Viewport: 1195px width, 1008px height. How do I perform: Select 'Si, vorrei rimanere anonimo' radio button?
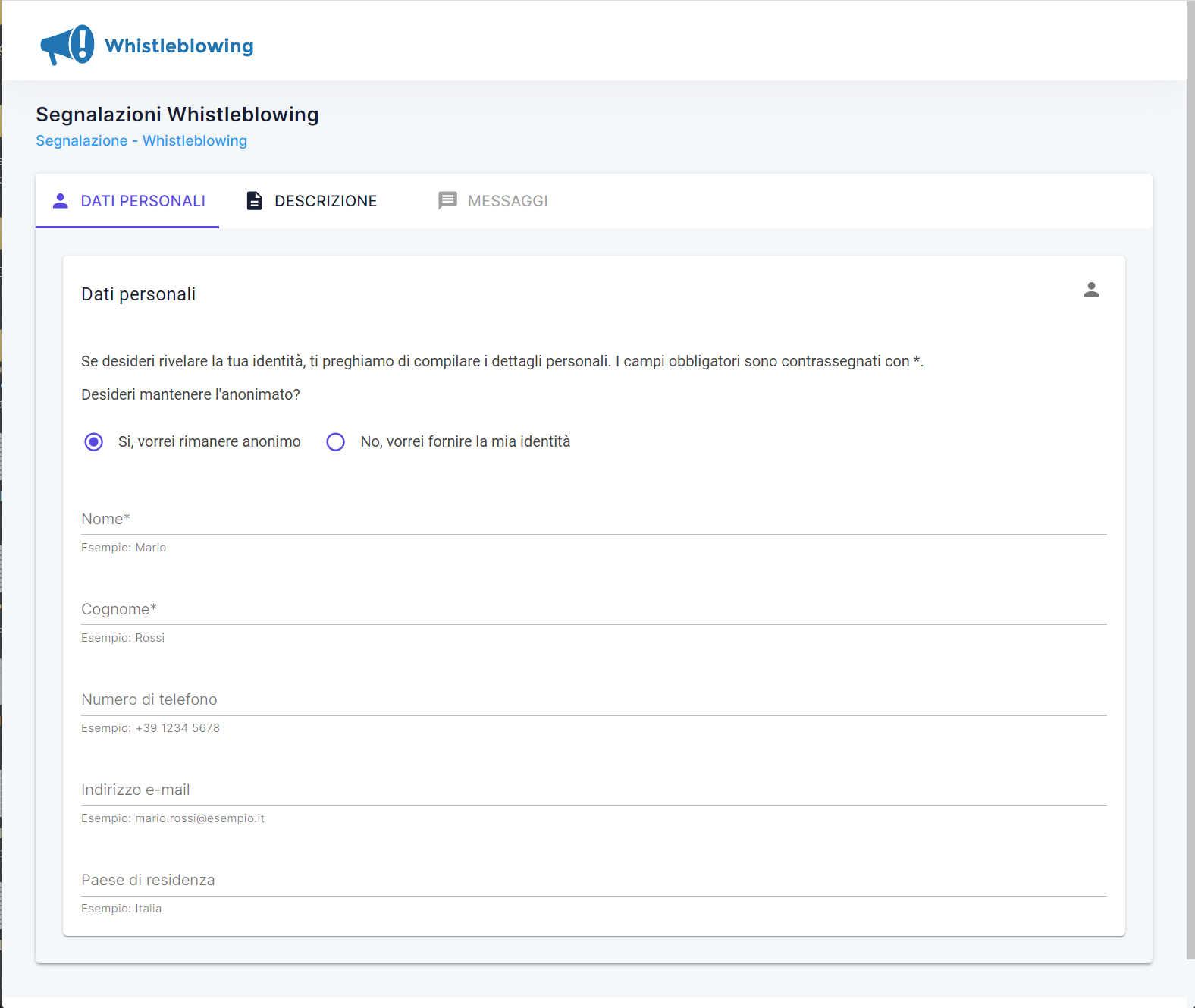[x=94, y=442]
